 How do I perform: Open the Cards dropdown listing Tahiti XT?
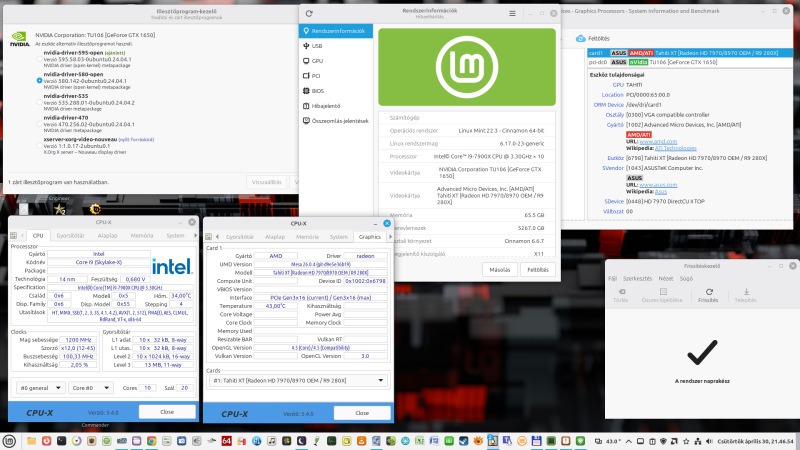[298, 381]
